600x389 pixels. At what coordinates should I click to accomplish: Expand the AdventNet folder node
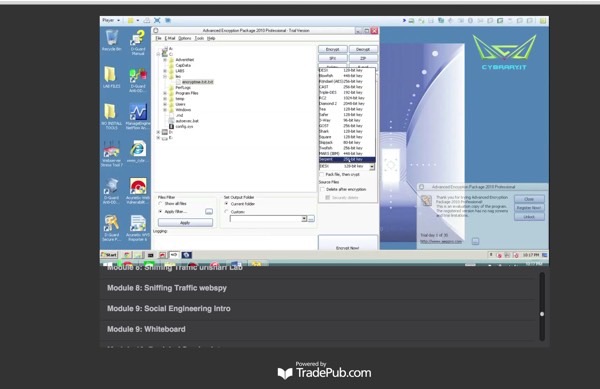[165, 60]
